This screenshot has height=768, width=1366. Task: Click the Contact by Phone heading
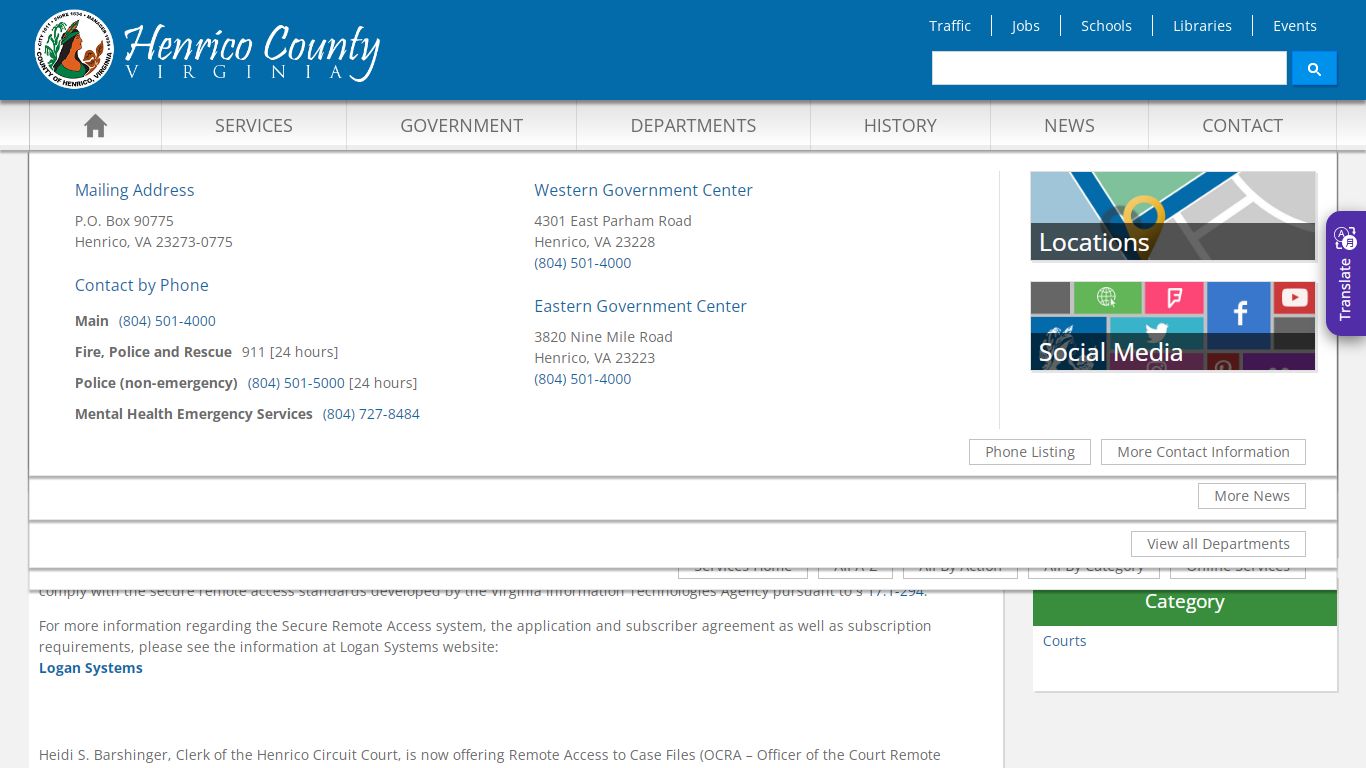pos(142,285)
